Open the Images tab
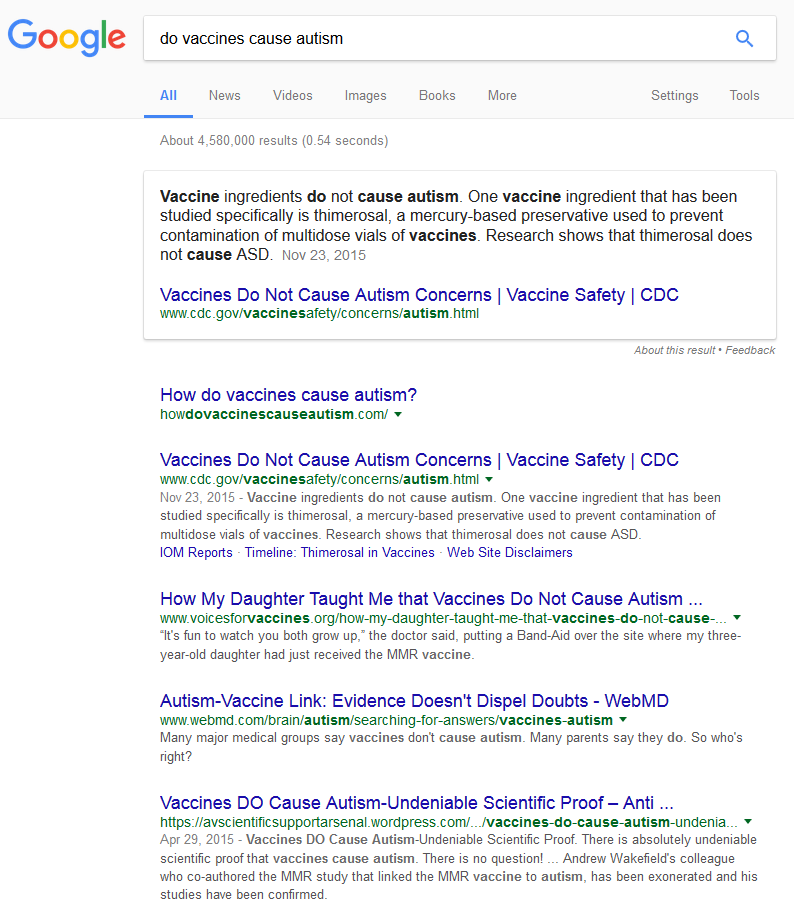 click(365, 96)
